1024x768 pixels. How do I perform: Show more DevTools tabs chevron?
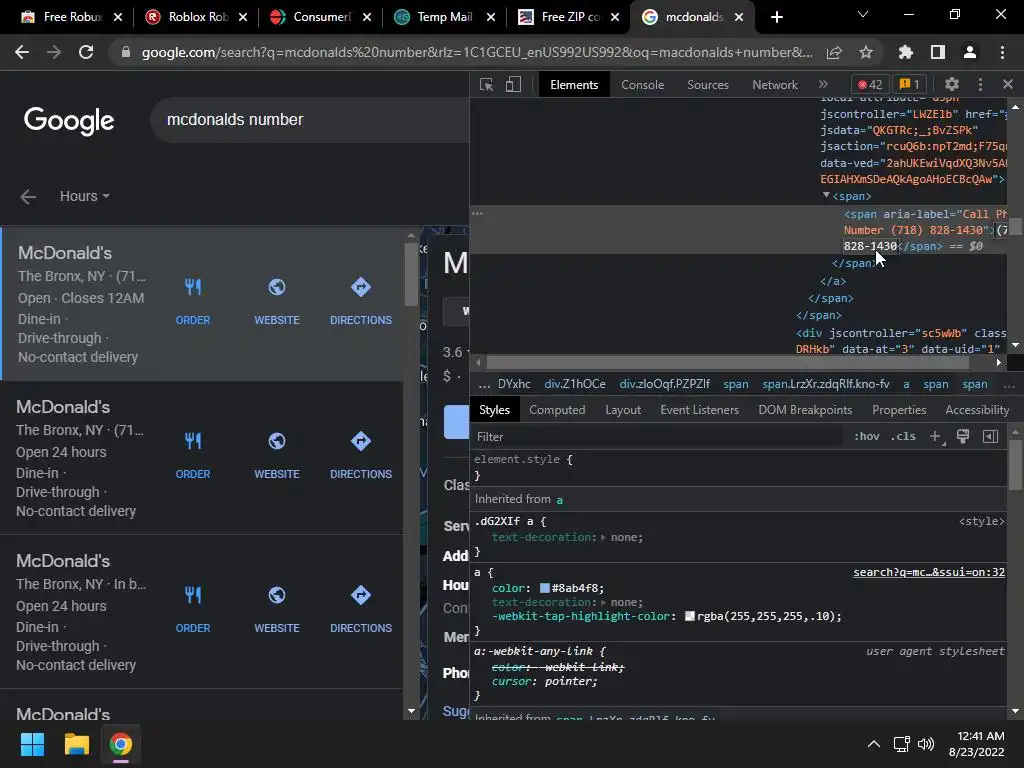click(824, 84)
